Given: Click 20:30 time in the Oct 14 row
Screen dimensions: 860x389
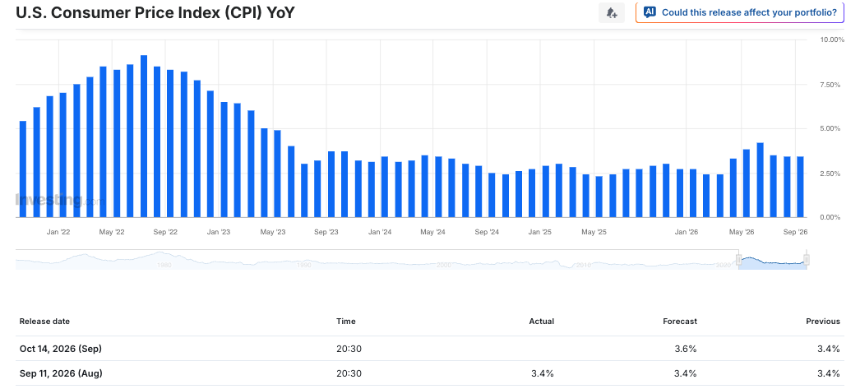Looking at the screenshot, I should pyautogui.click(x=349, y=348).
